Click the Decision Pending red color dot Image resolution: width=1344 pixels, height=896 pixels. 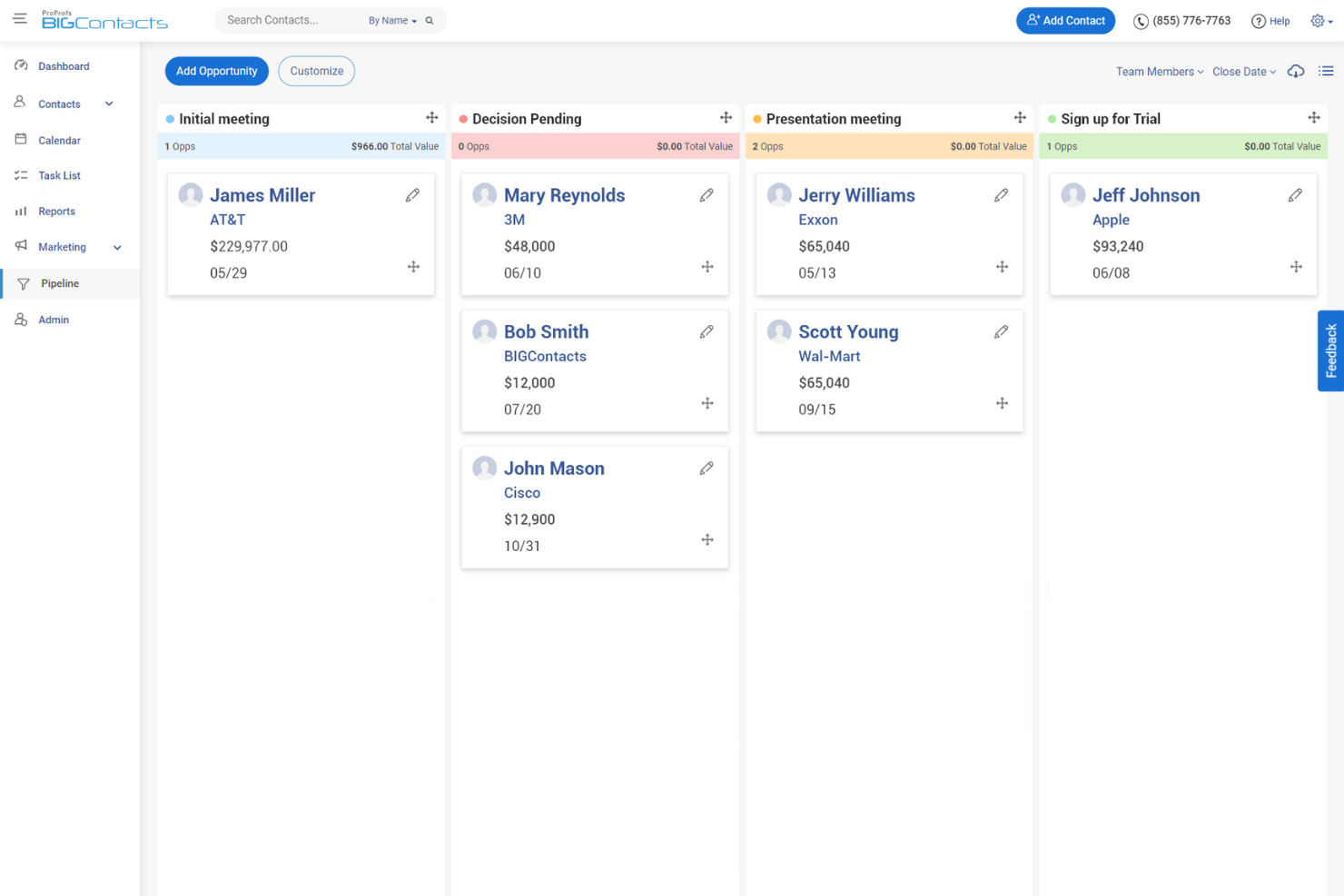pos(463,119)
